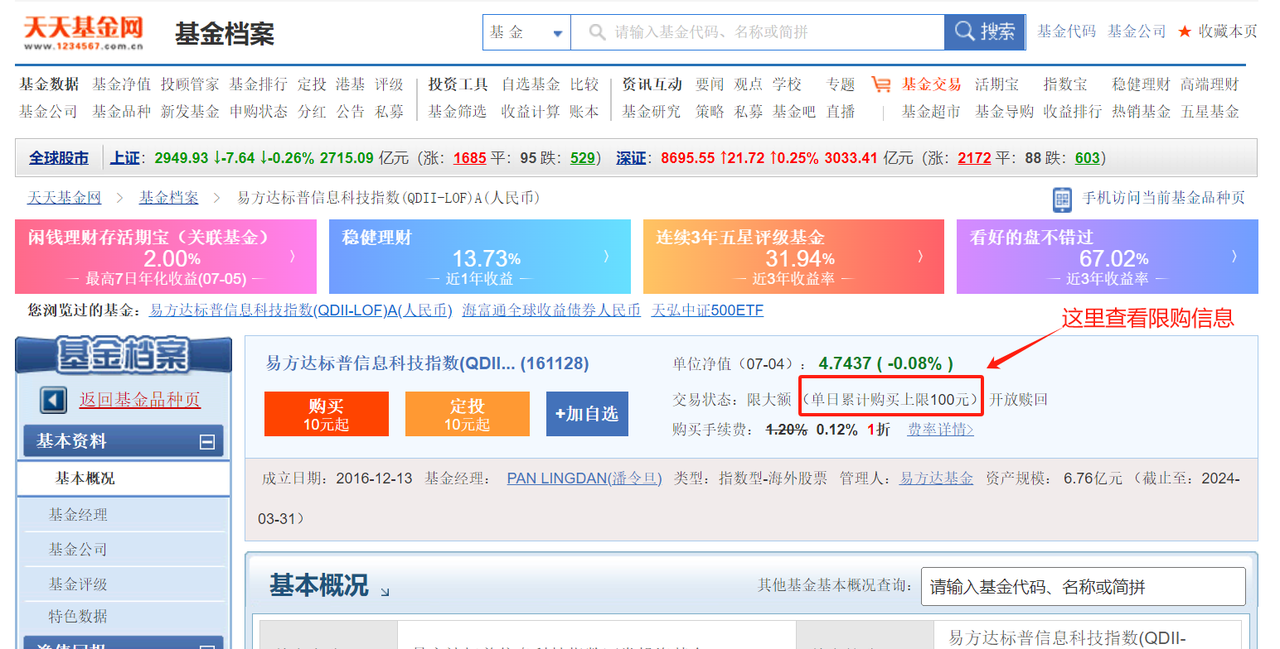This screenshot has height=649, width=1280.
Task: Open the 费率详情 link
Action: coord(940,430)
